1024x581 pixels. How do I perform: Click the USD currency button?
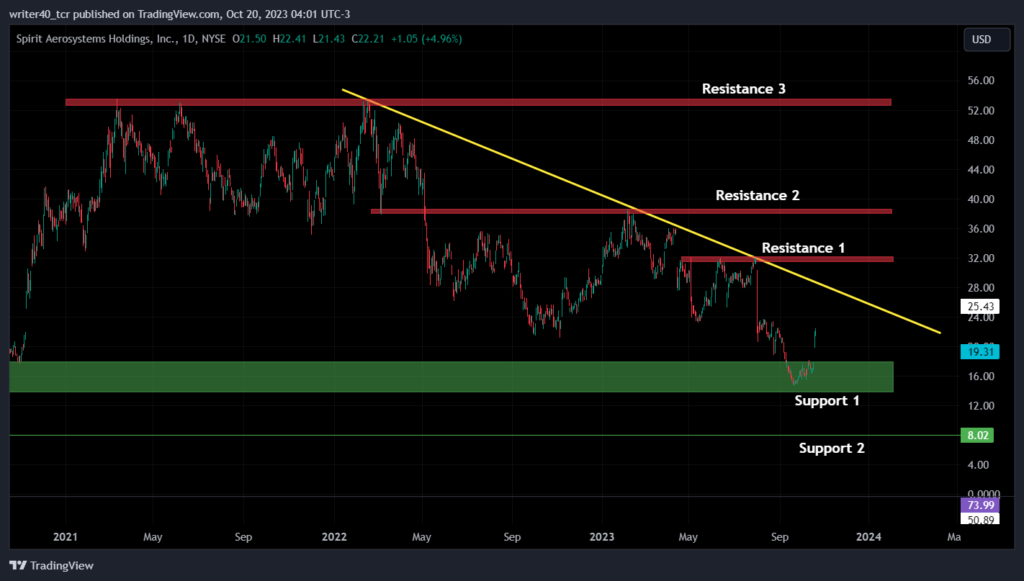pos(987,40)
